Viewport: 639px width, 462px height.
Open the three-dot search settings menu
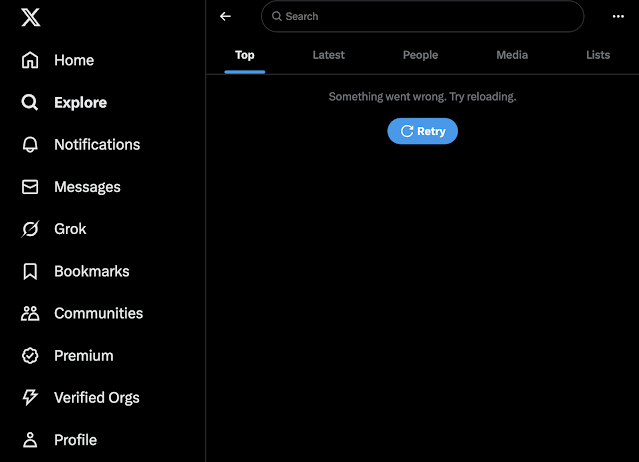coord(618,16)
